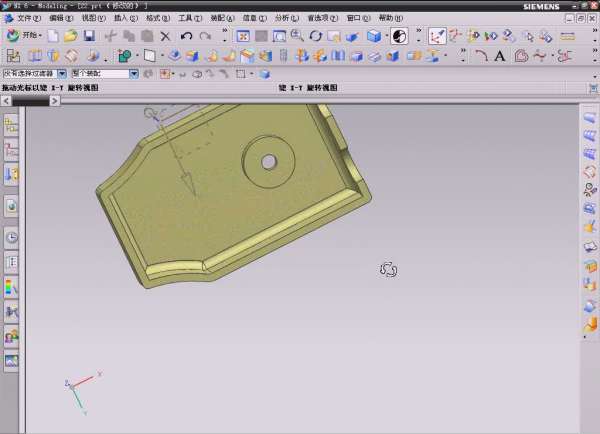The width and height of the screenshot is (600, 434).
Task: Click the orange block icon at right toolbar bottom
Action: click(x=590, y=325)
